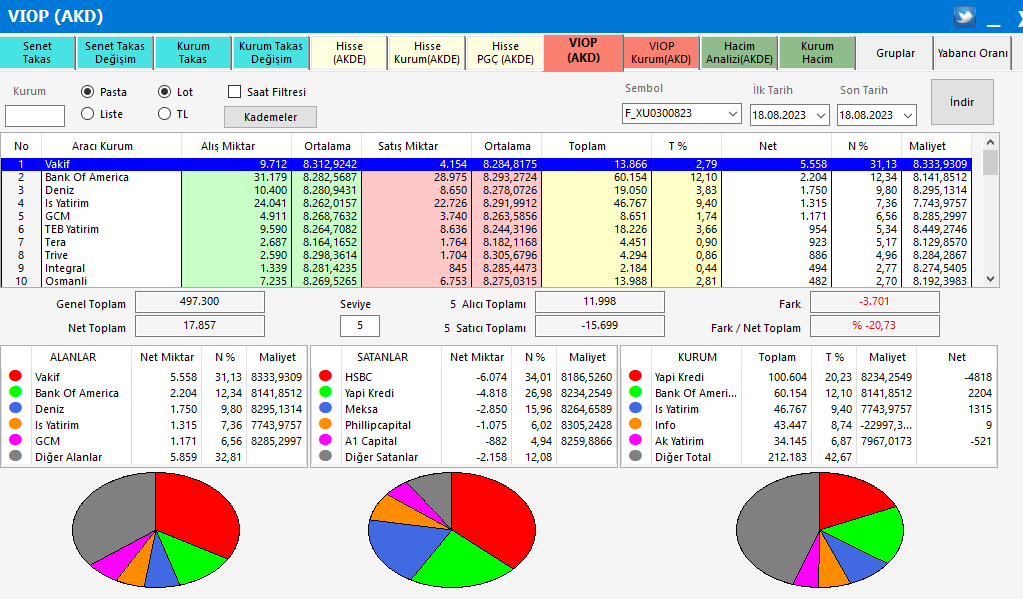Click the green swatch beside Yapi Kredi in SATANLAR
The width and height of the screenshot is (1023, 599).
coord(326,392)
